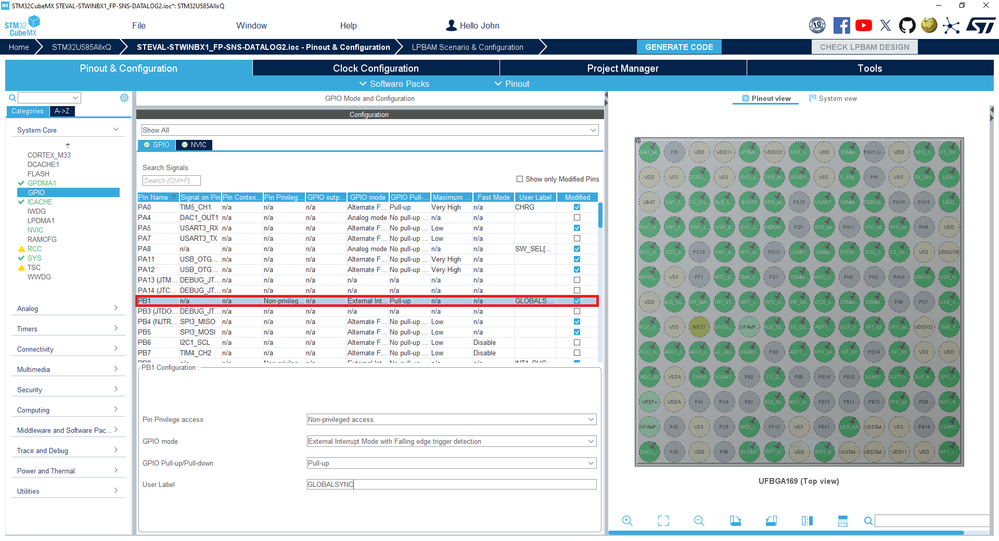Rotate the chip view clockwise
The height and width of the screenshot is (541, 999).
pos(735,521)
